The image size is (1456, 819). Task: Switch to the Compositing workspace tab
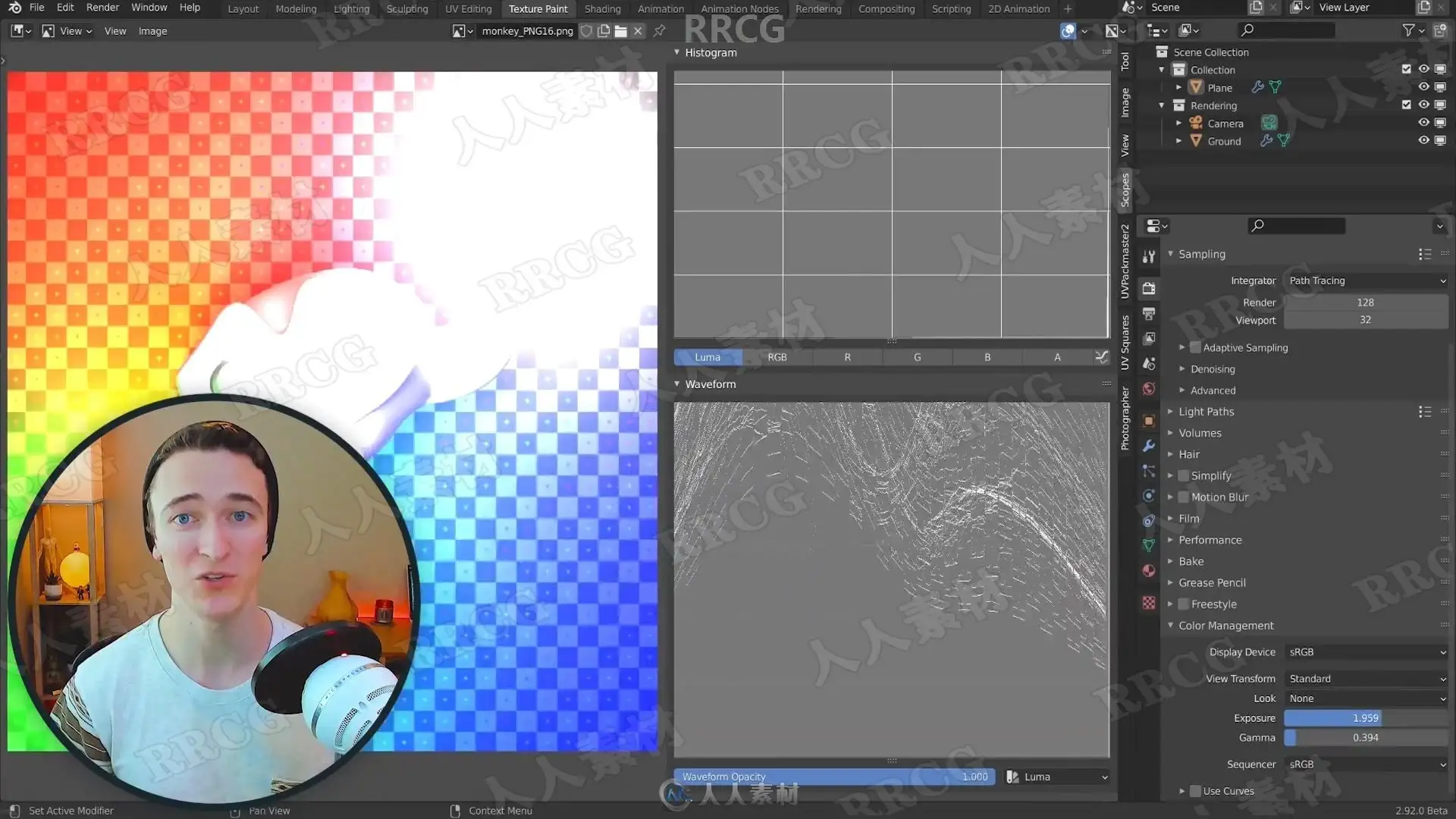click(x=886, y=9)
